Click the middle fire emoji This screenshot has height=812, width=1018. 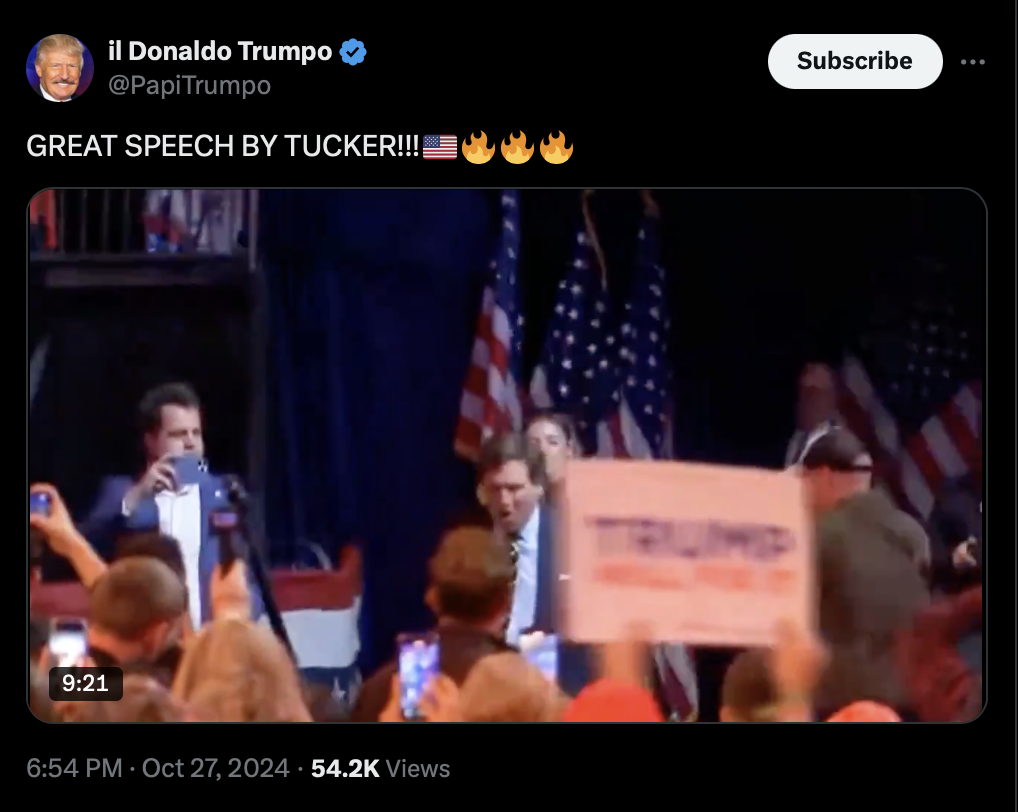click(517, 147)
